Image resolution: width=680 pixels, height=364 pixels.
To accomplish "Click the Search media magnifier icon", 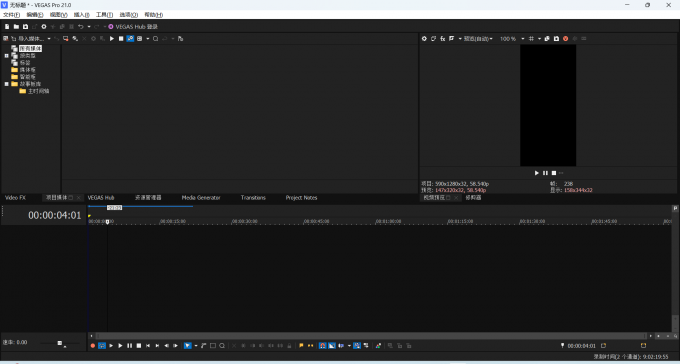I will click(x=155, y=39).
